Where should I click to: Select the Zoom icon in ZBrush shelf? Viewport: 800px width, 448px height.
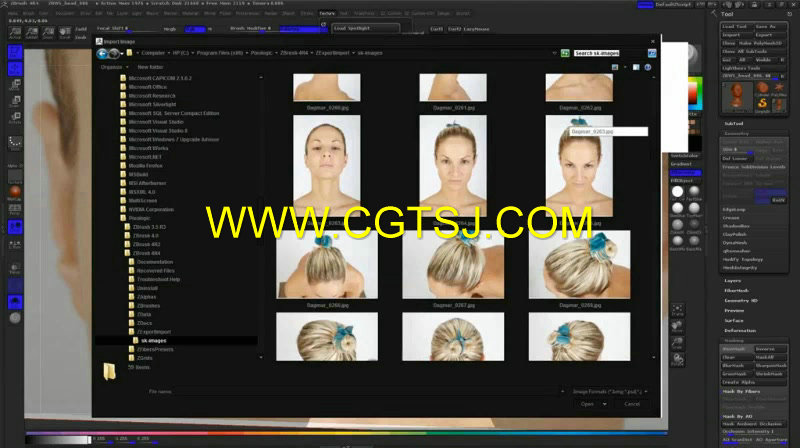pyautogui.click(x=48, y=34)
